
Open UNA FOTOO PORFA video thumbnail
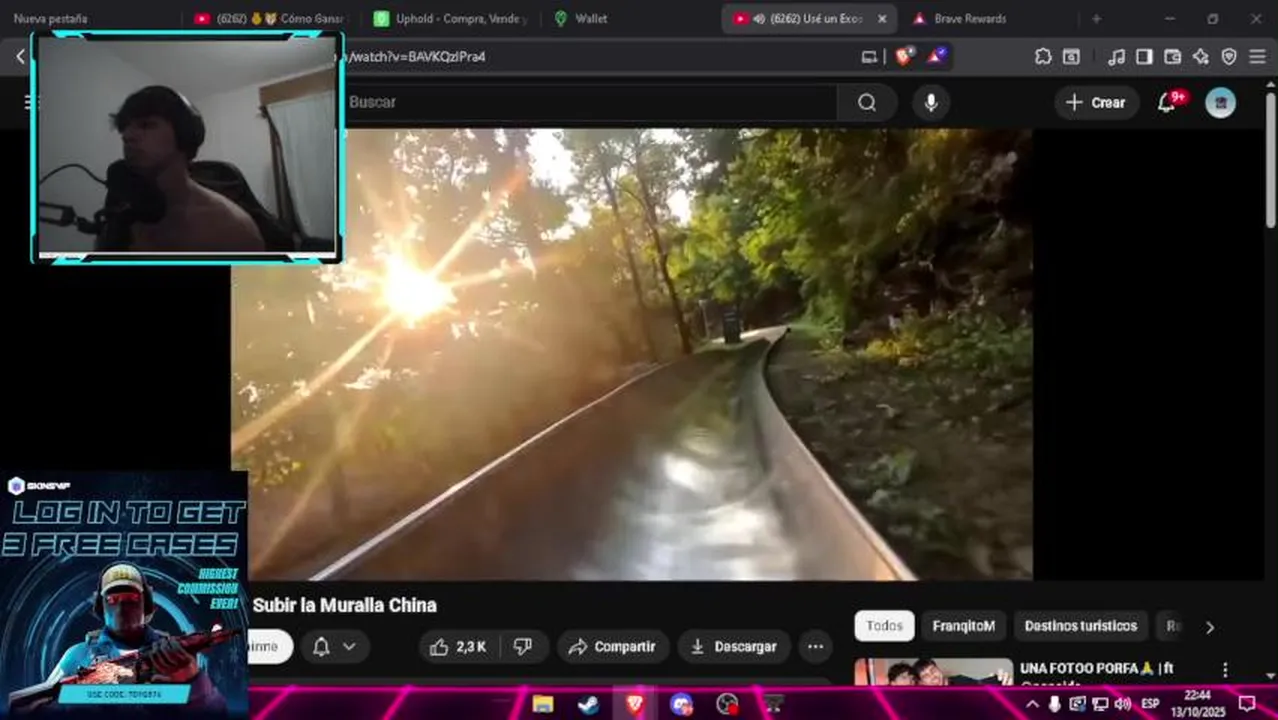point(934,671)
